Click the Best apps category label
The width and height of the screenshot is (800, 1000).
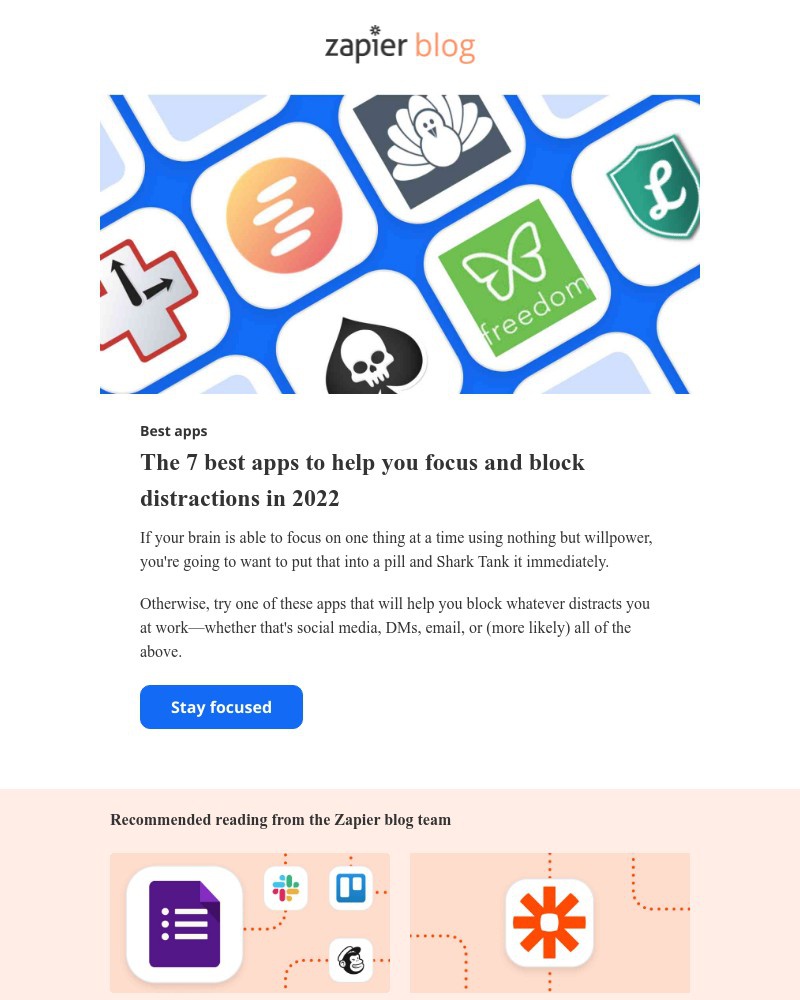[x=174, y=431]
